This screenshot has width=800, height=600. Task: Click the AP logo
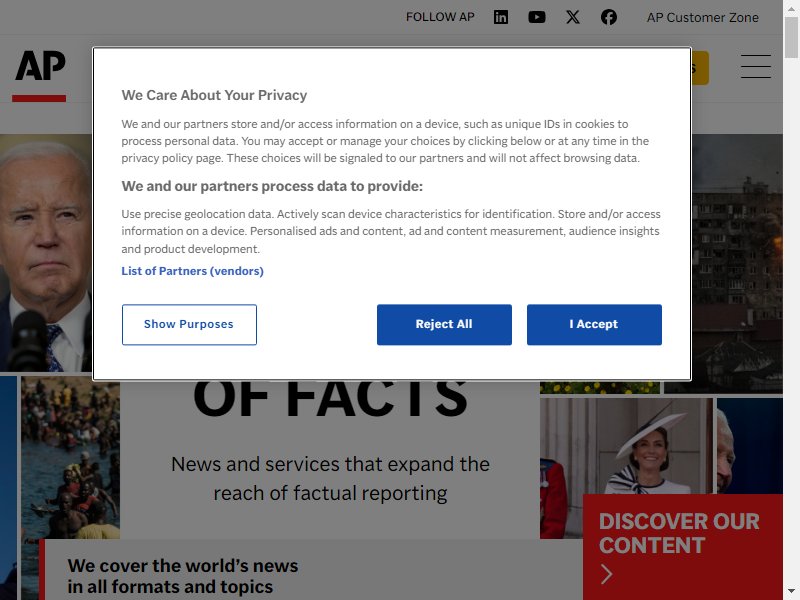(x=39, y=75)
